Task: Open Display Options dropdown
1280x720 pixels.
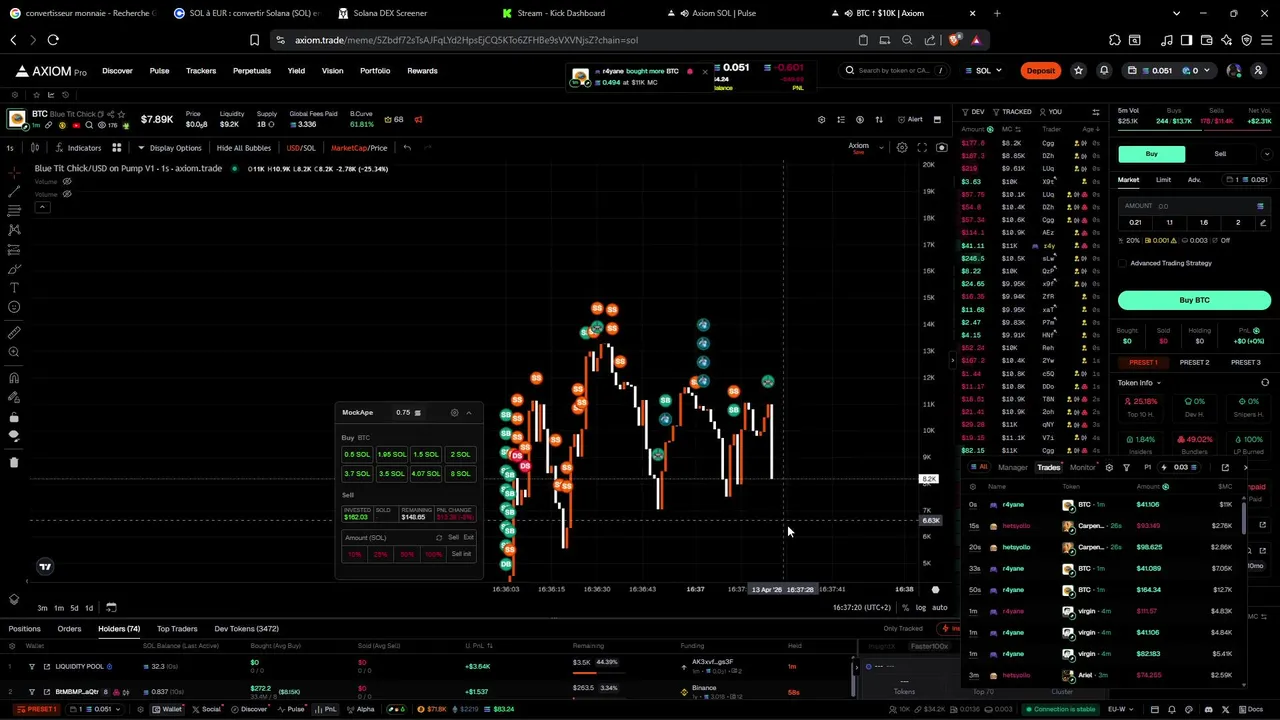Action: [x=169, y=148]
